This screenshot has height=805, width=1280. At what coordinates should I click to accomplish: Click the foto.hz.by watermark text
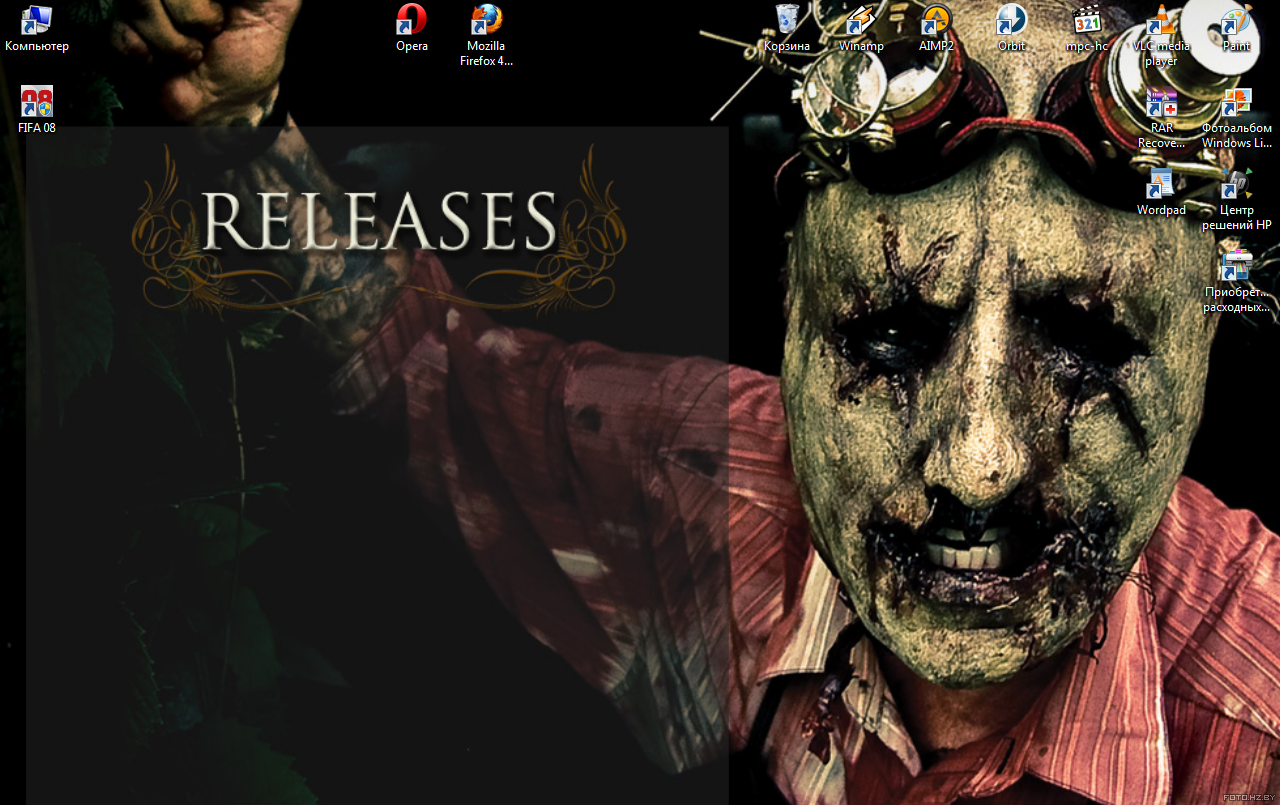pos(1248,797)
